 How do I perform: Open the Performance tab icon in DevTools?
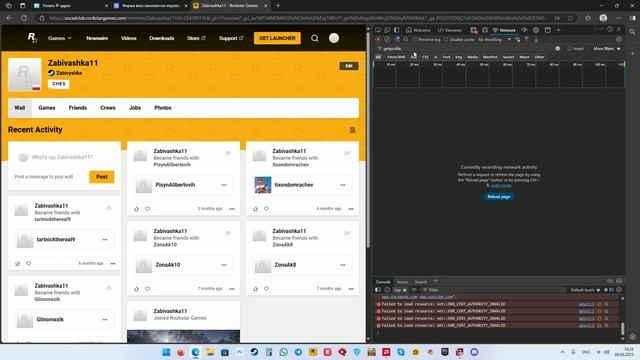click(524, 30)
